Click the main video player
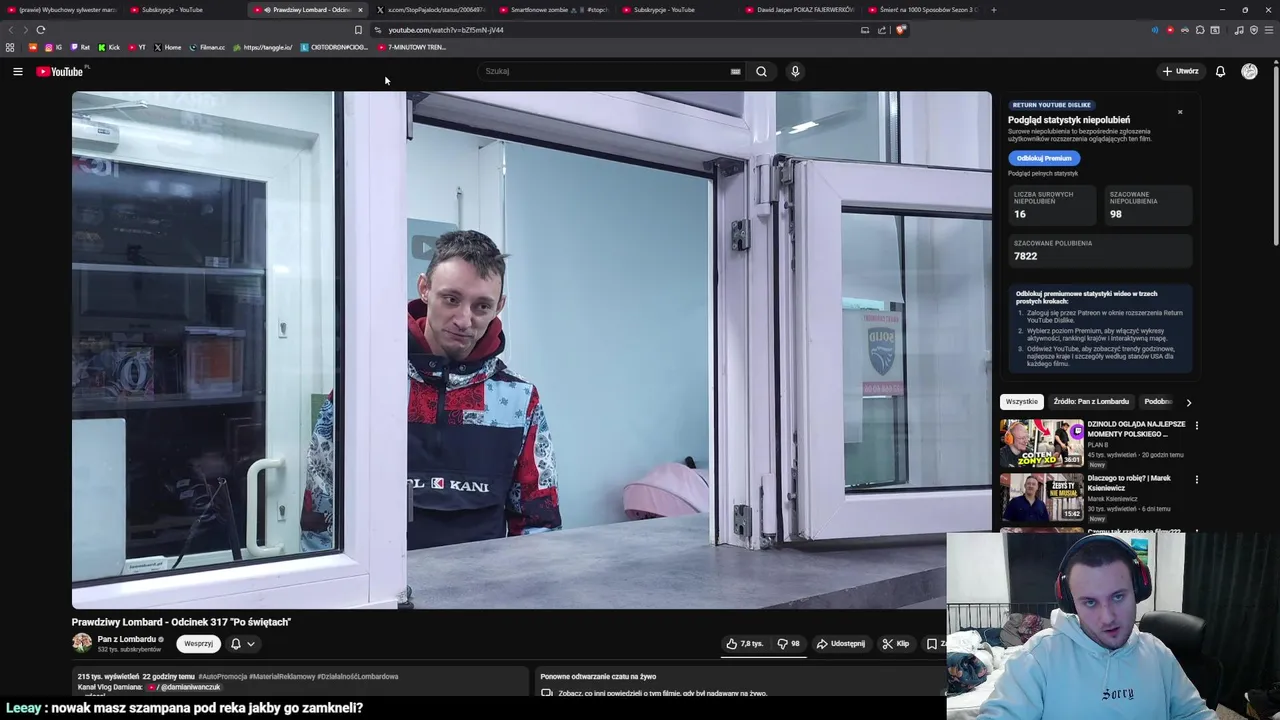Image resolution: width=1280 pixels, height=720 pixels. 531,350
